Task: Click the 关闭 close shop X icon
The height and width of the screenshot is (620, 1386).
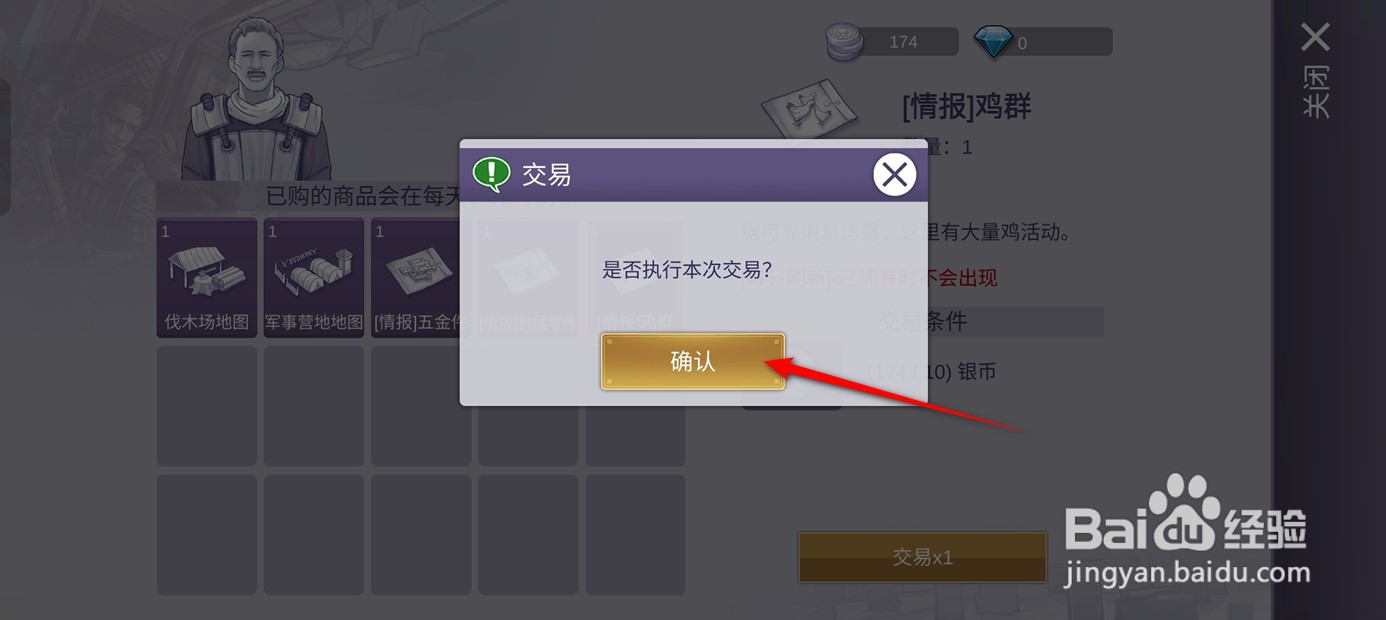Action: [x=1315, y=38]
